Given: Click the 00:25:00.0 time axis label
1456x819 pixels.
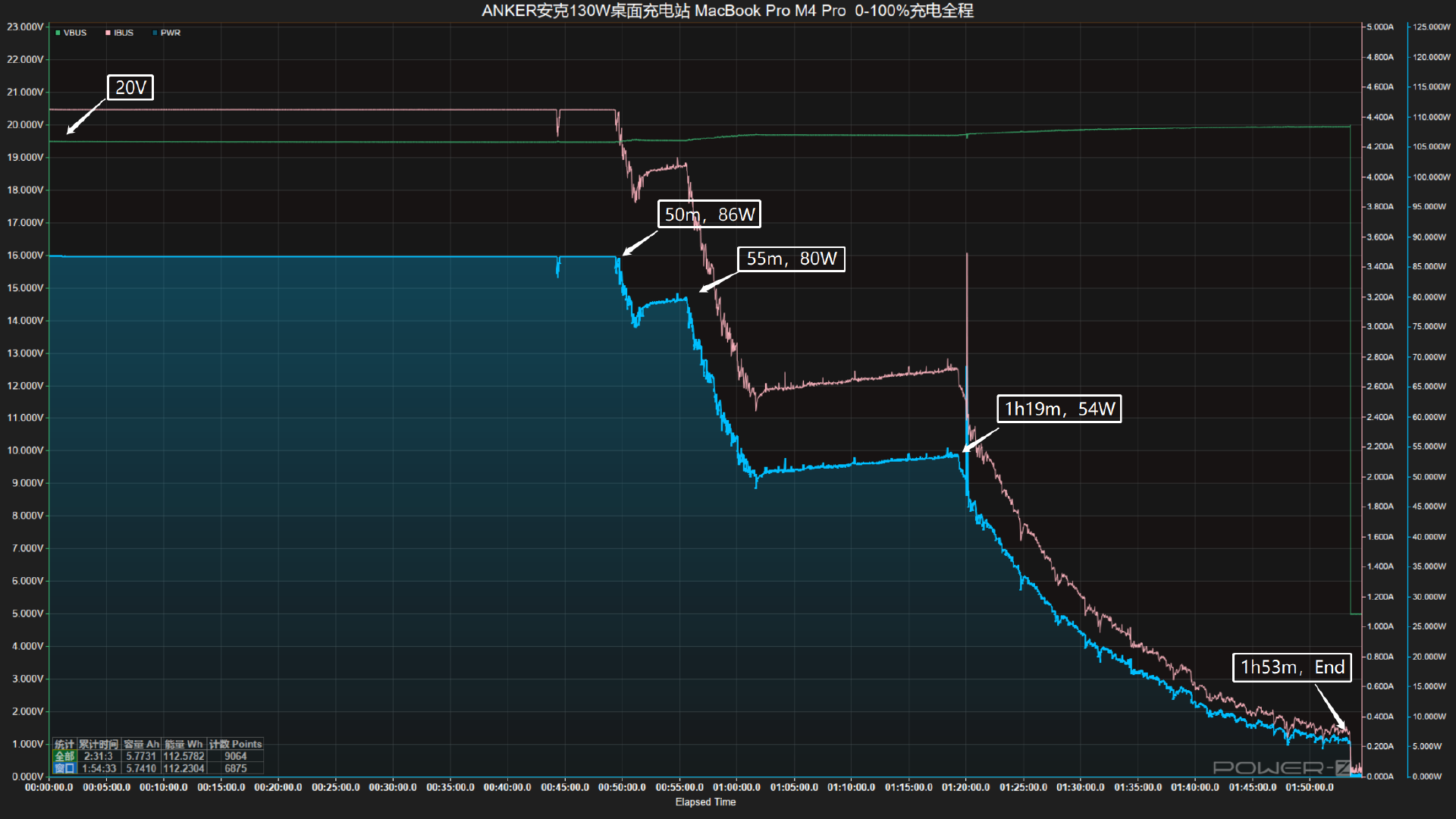Looking at the screenshot, I should (336, 788).
